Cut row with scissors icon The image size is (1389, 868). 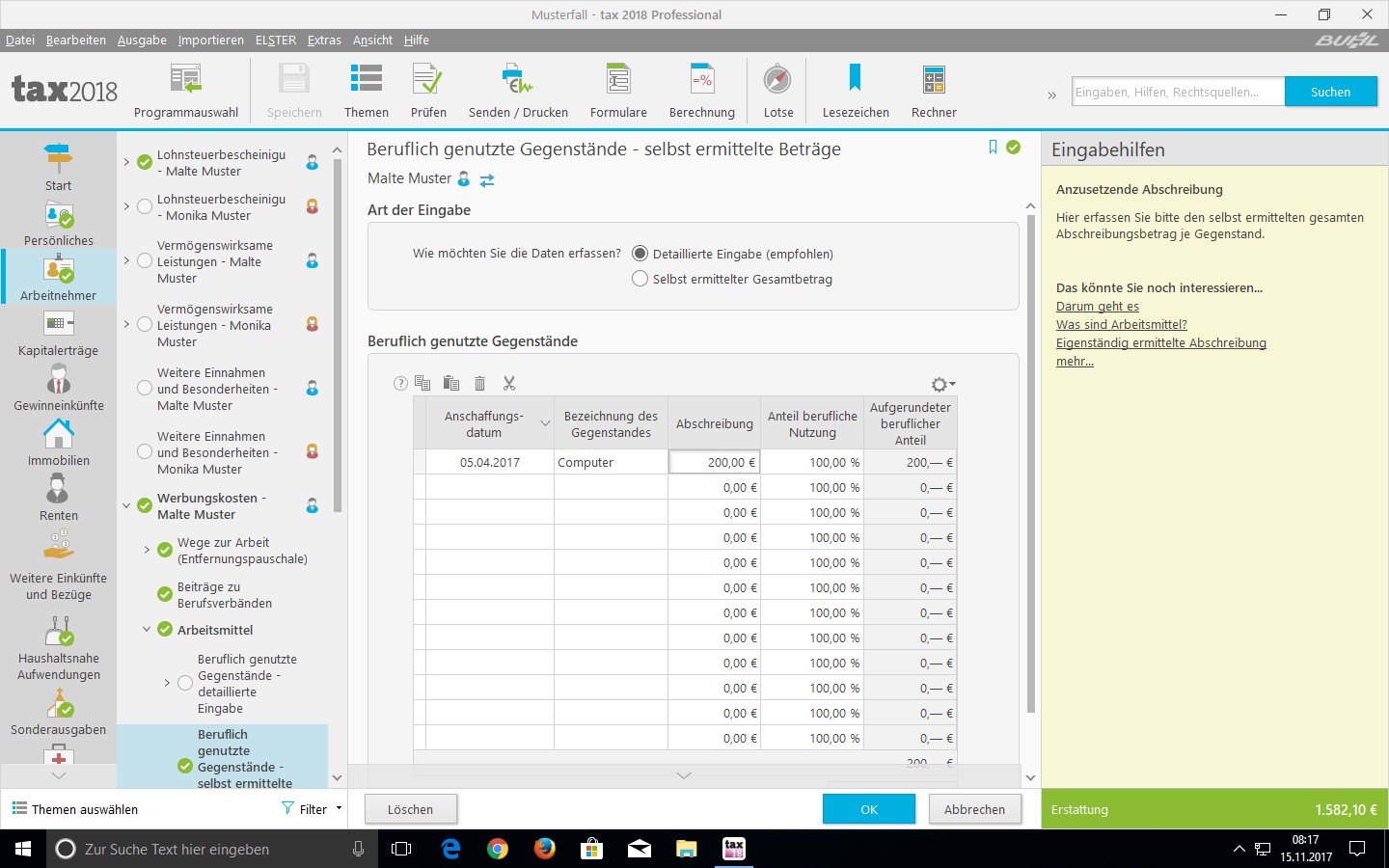coord(509,383)
